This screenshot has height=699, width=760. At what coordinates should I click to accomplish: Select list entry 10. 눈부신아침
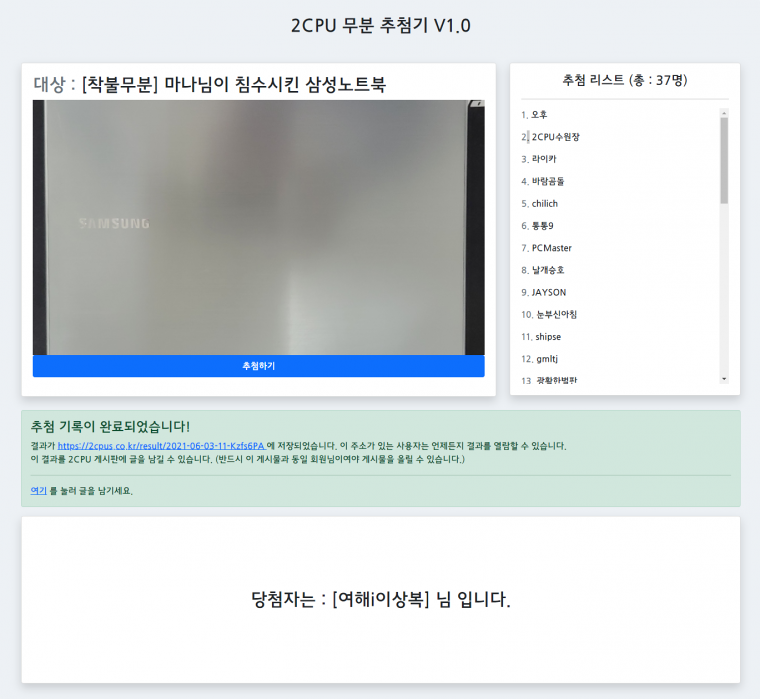pos(549,315)
